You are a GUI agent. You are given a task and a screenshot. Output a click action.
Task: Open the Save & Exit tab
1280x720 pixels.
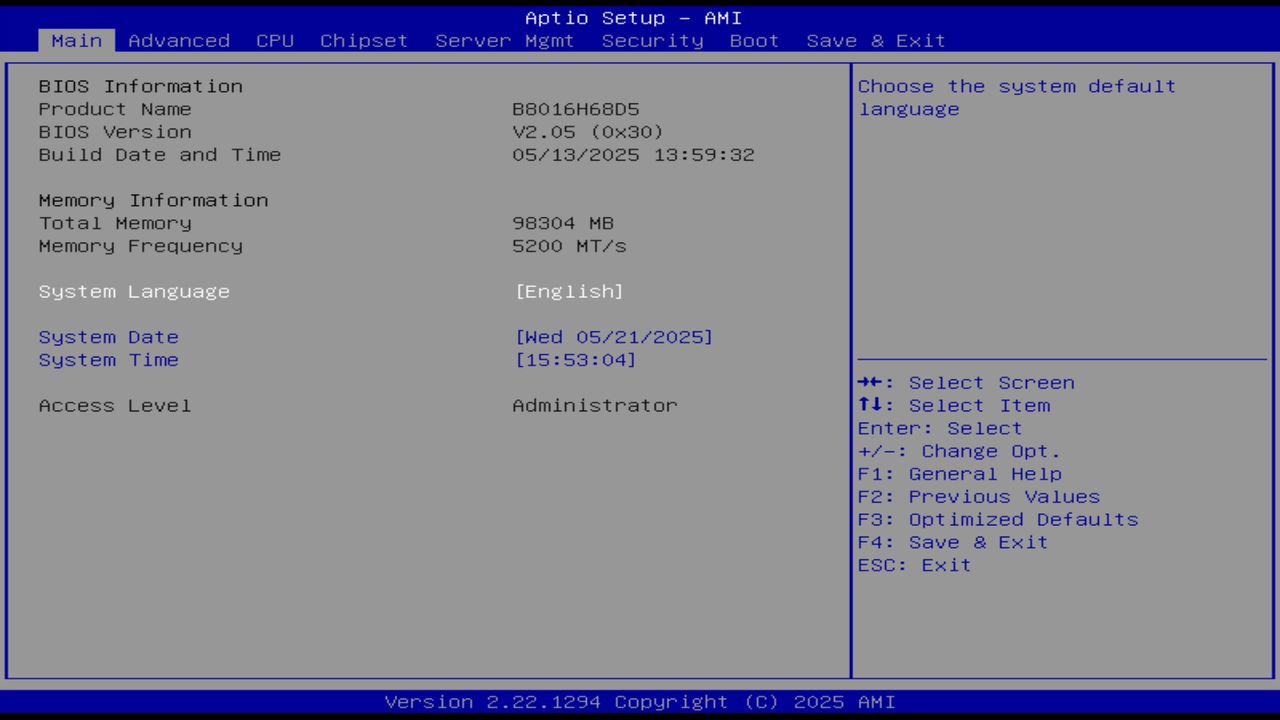[875, 40]
